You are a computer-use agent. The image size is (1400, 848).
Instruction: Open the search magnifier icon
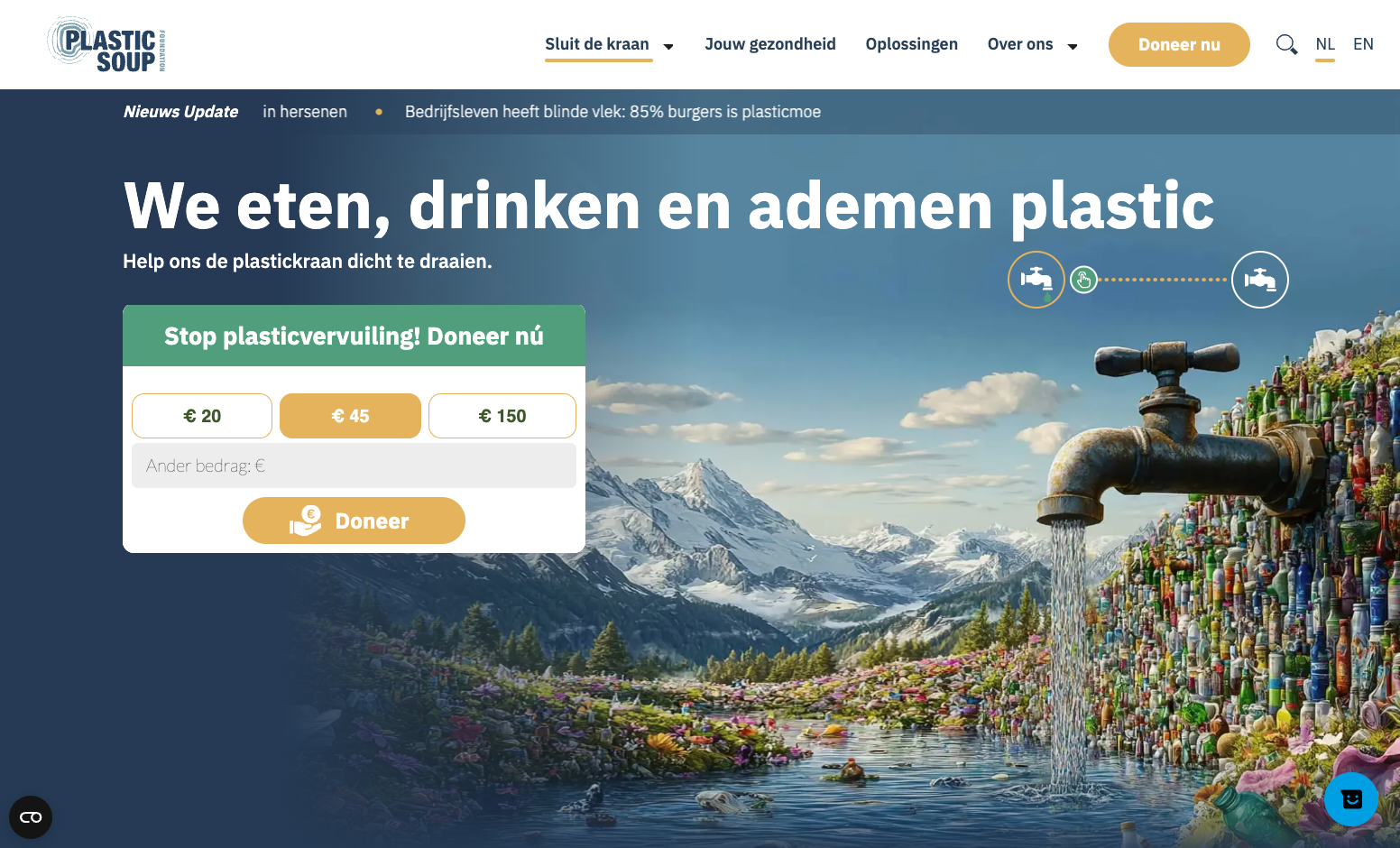tap(1286, 44)
